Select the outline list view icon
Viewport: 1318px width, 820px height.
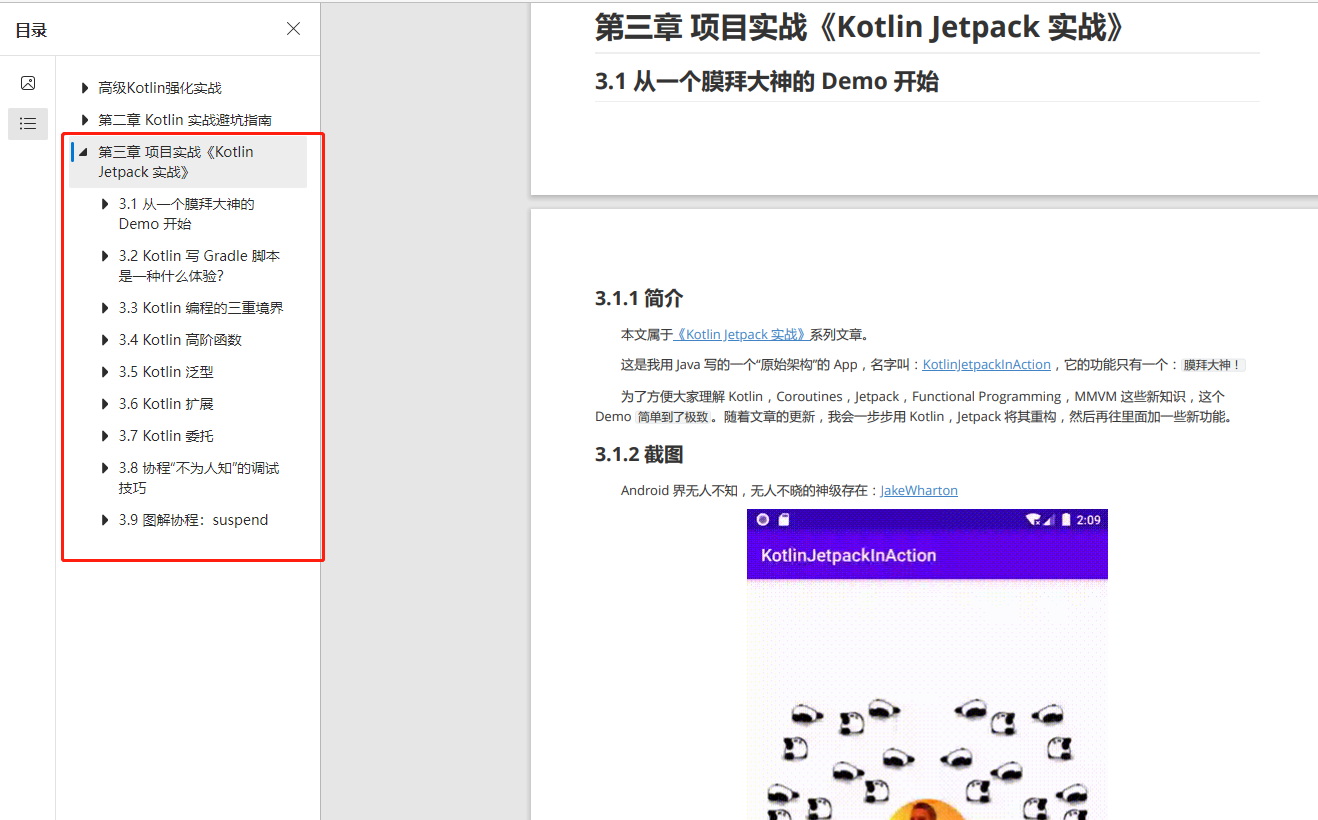[x=28, y=124]
